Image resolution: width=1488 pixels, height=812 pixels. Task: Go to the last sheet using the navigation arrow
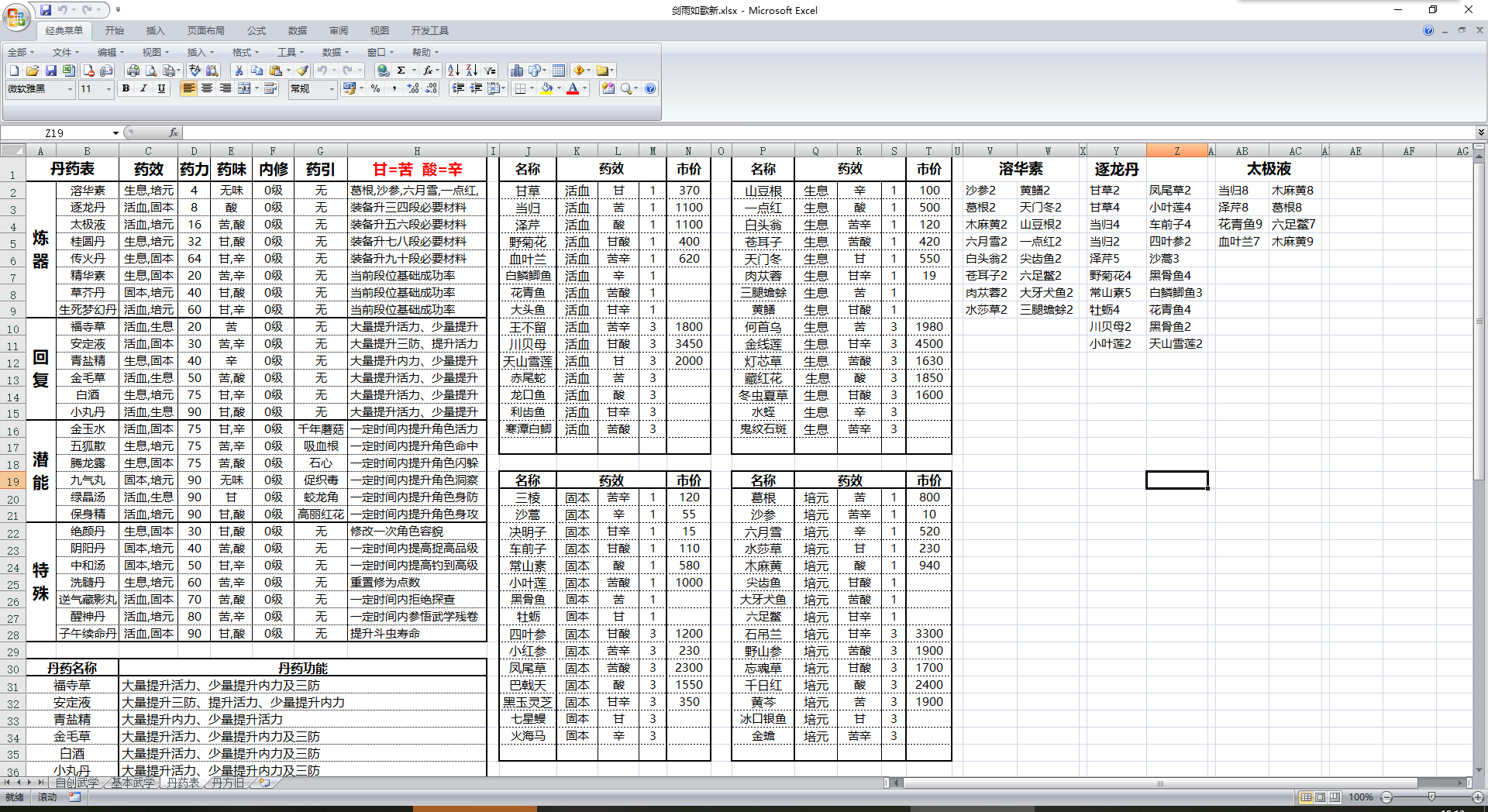point(41,783)
